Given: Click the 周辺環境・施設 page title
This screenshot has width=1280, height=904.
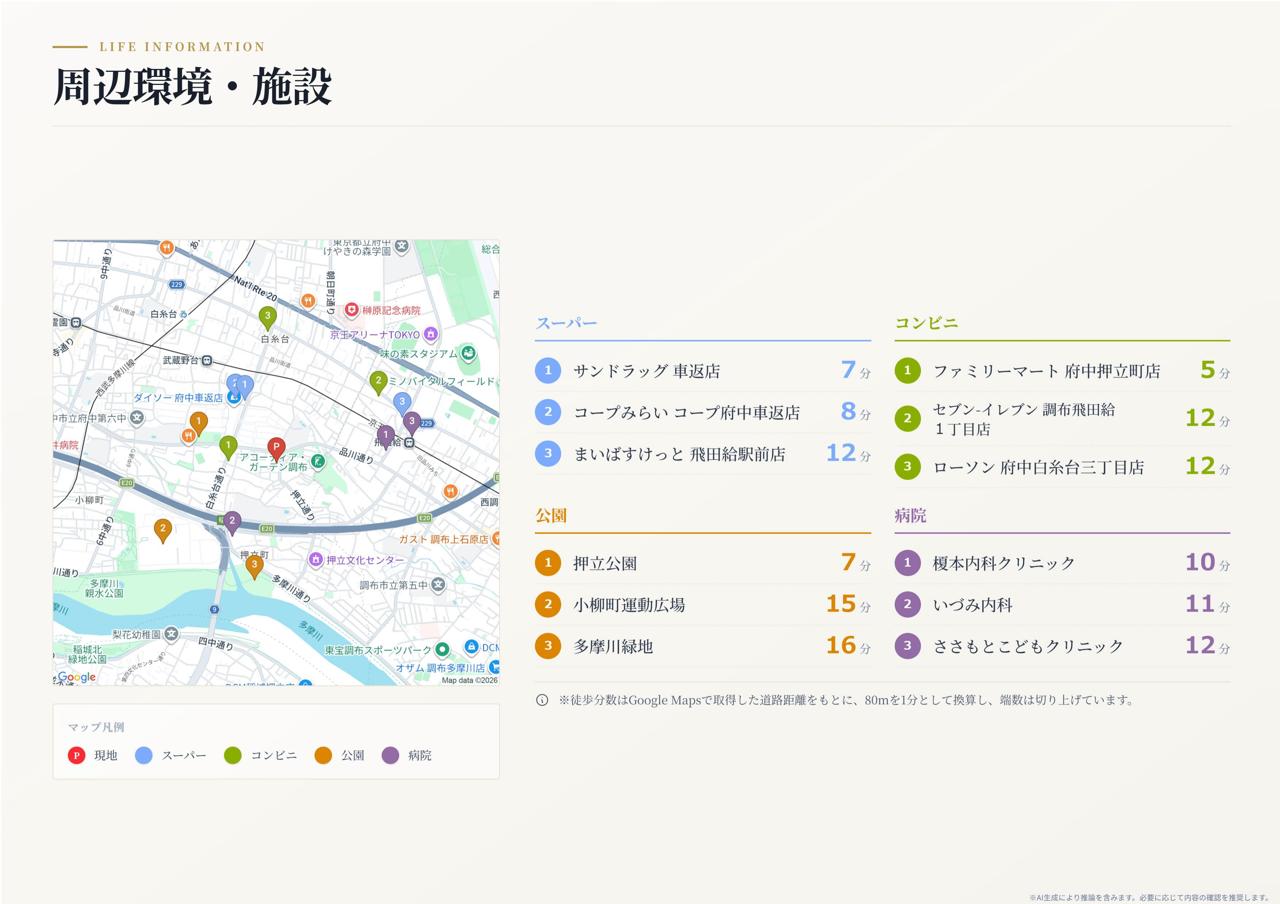Looking at the screenshot, I should [192, 87].
